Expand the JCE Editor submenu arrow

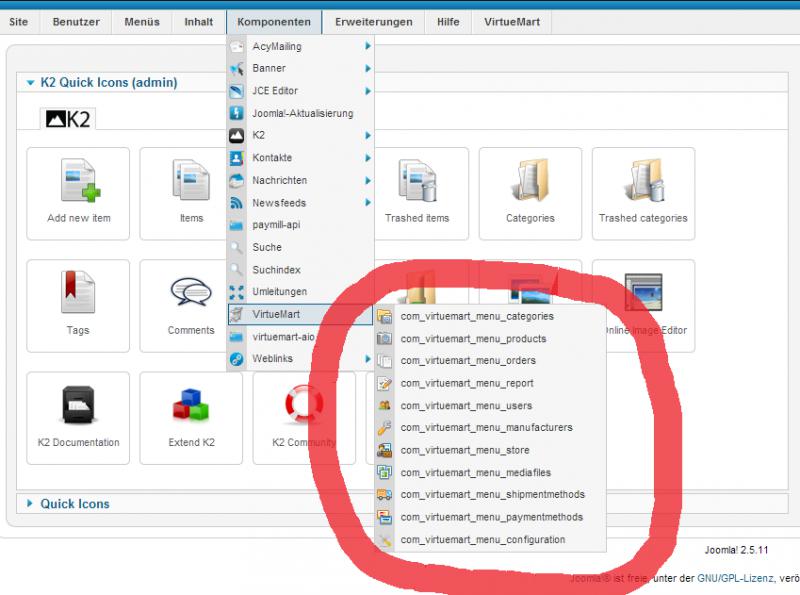pyautogui.click(x=368, y=91)
